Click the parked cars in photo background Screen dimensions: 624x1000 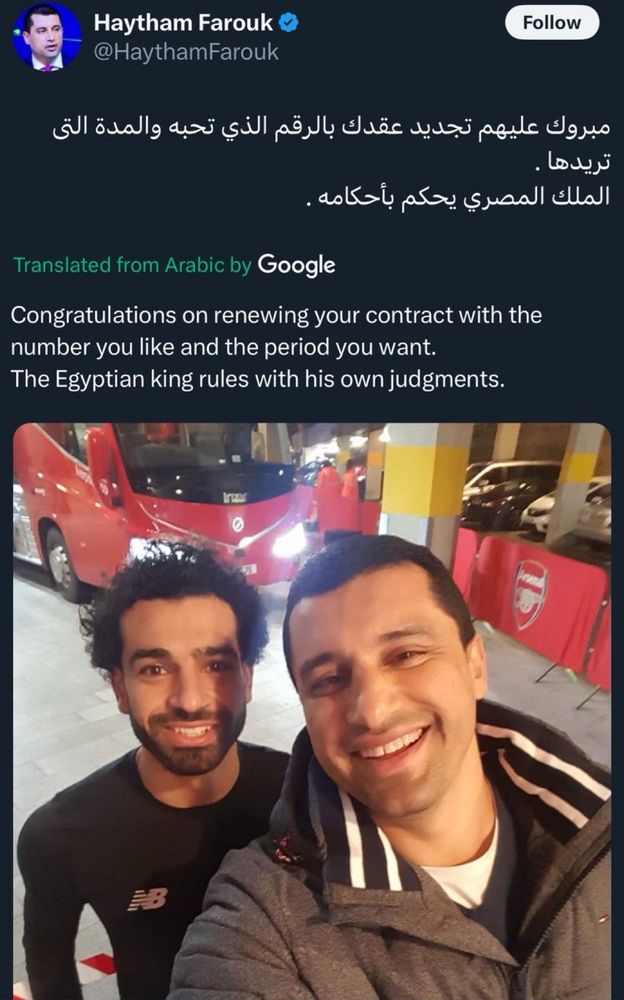[x=536, y=501]
